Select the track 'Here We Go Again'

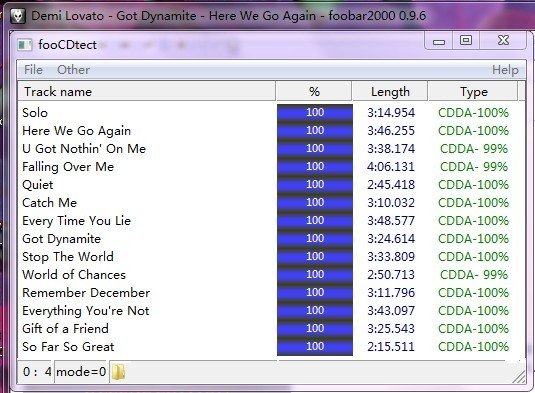coord(76,131)
